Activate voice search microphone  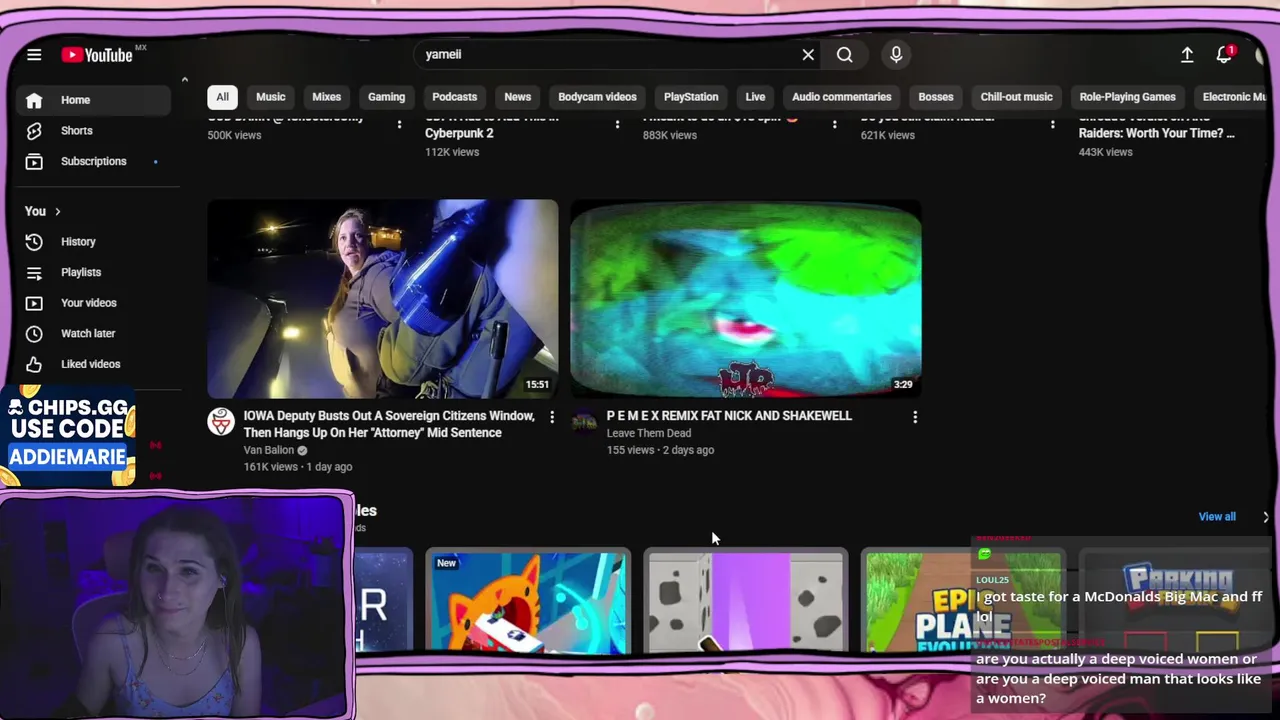point(896,55)
